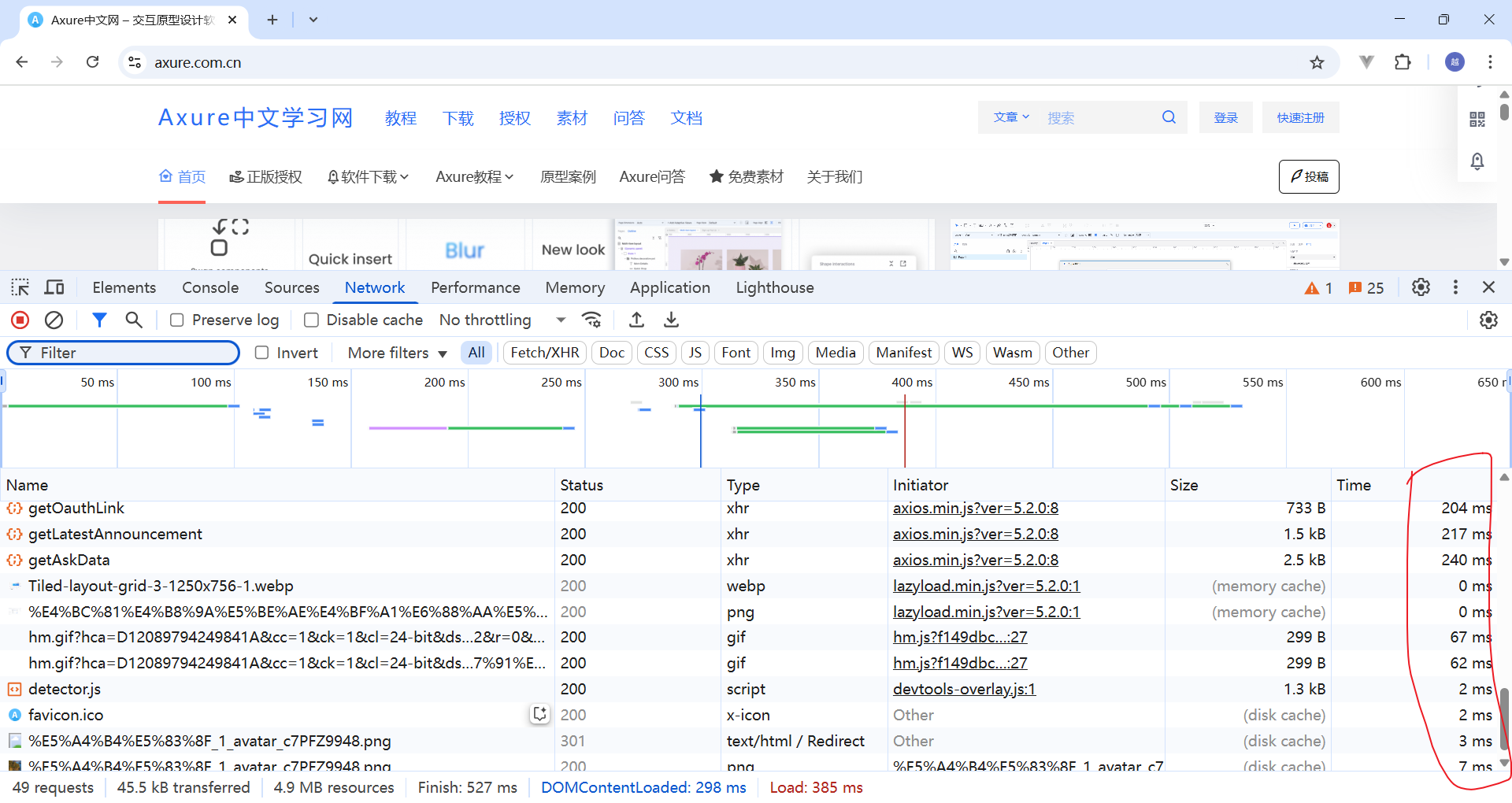This screenshot has height=803, width=1512.
Task: Open the QR code sidebar icon
Action: pyautogui.click(x=1477, y=119)
